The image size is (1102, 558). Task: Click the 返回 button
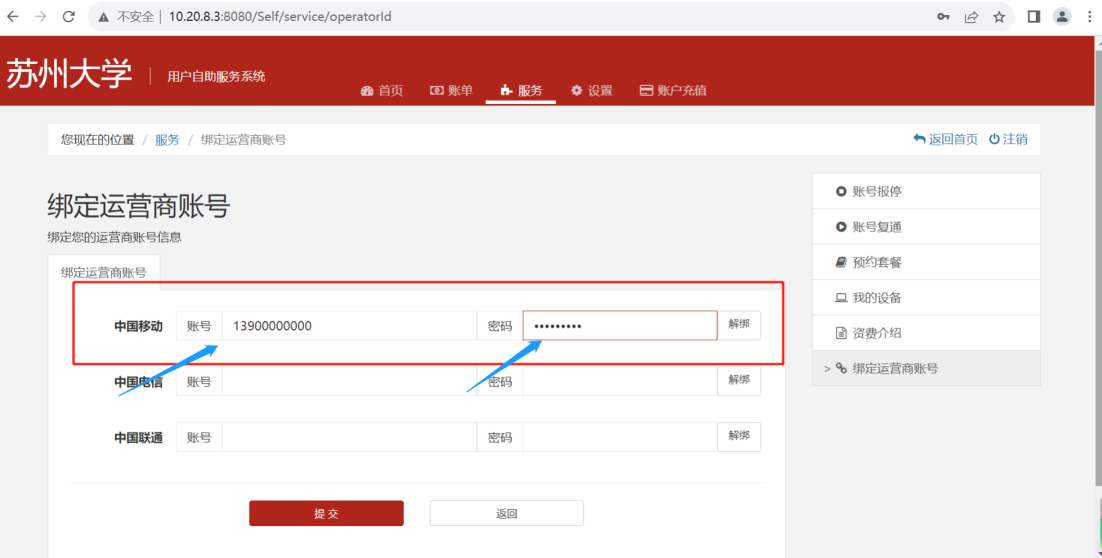pyautogui.click(x=506, y=513)
